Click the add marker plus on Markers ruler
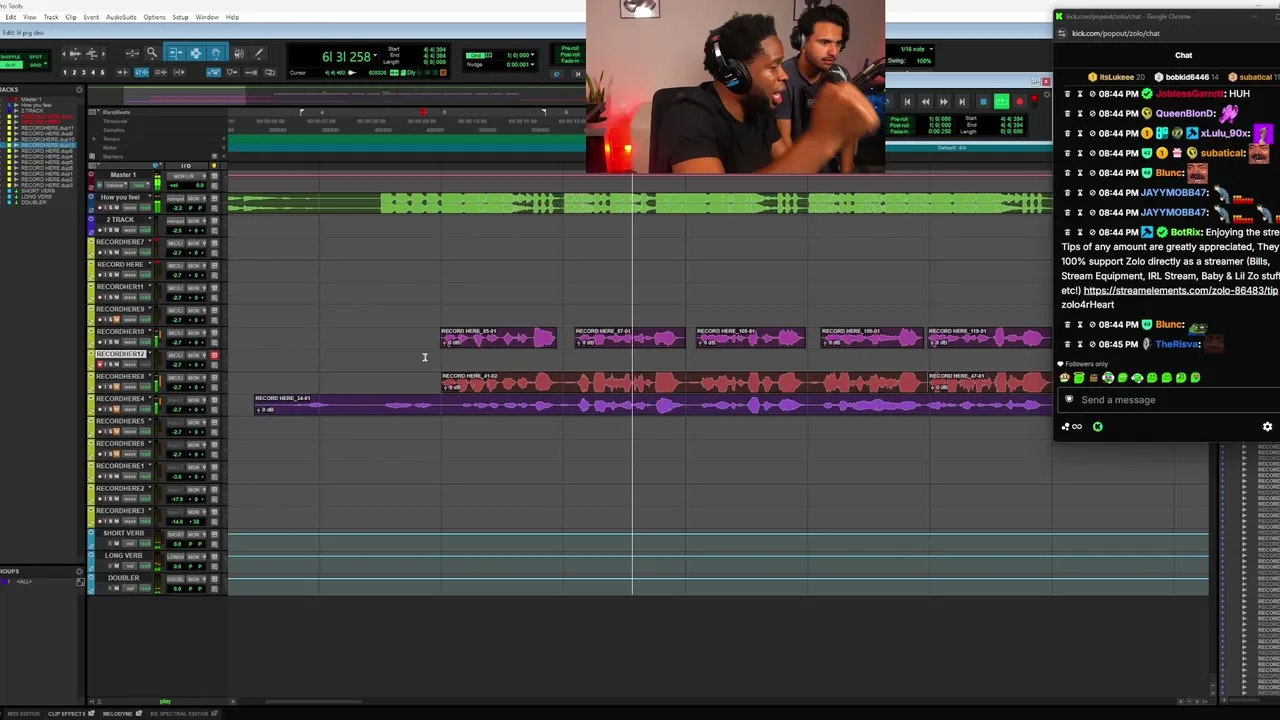Viewport: 1280px width, 720px height. tap(223, 156)
